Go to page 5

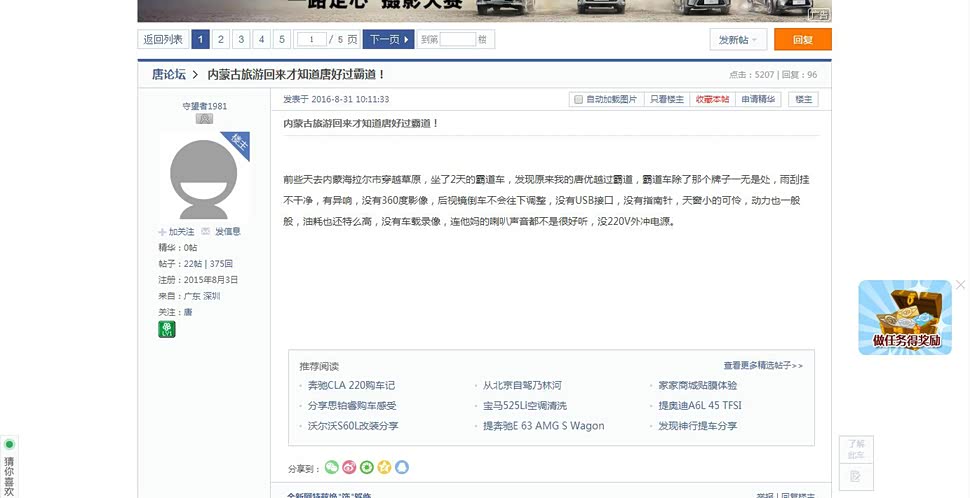click(x=281, y=40)
